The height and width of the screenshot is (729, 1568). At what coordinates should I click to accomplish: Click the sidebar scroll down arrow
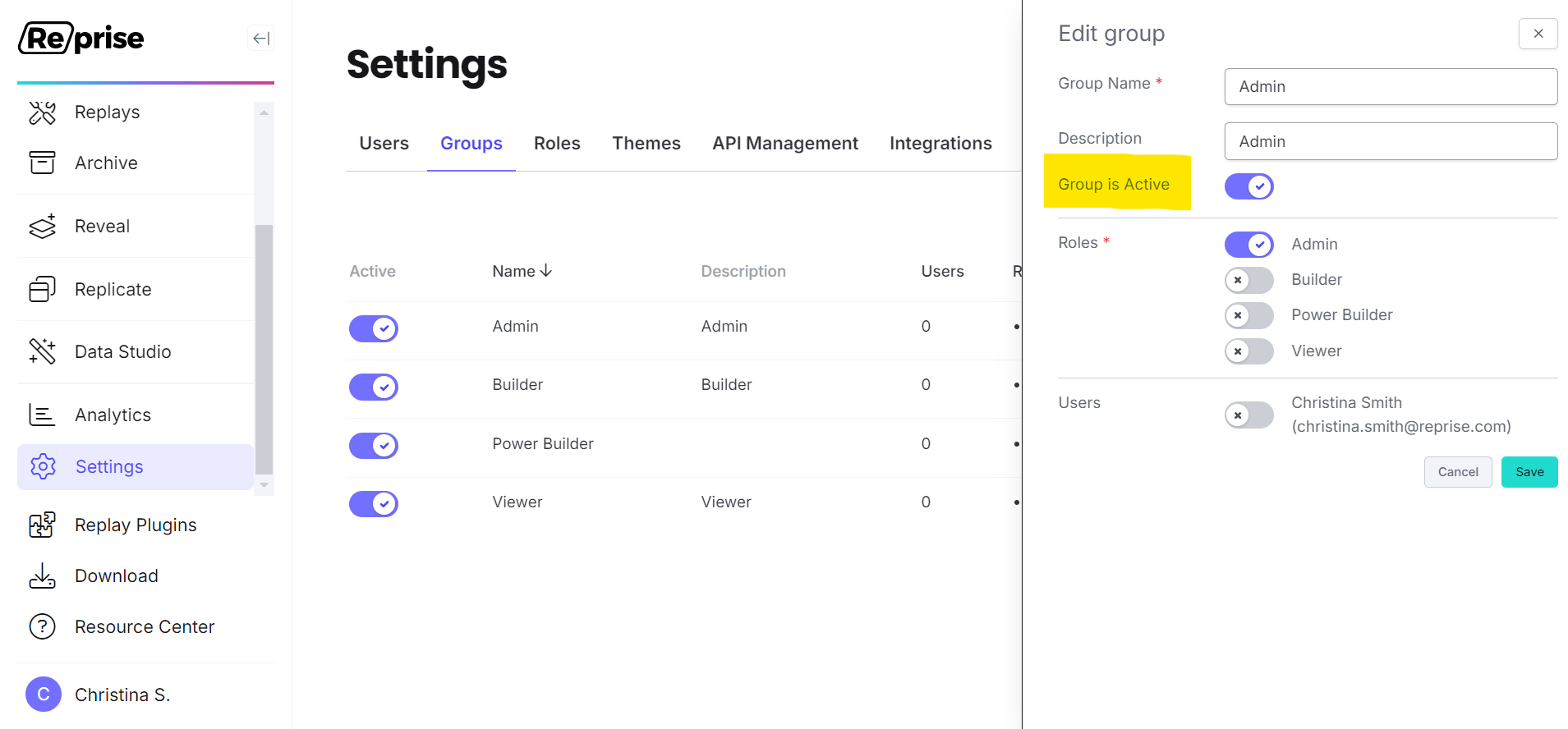point(264,485)
